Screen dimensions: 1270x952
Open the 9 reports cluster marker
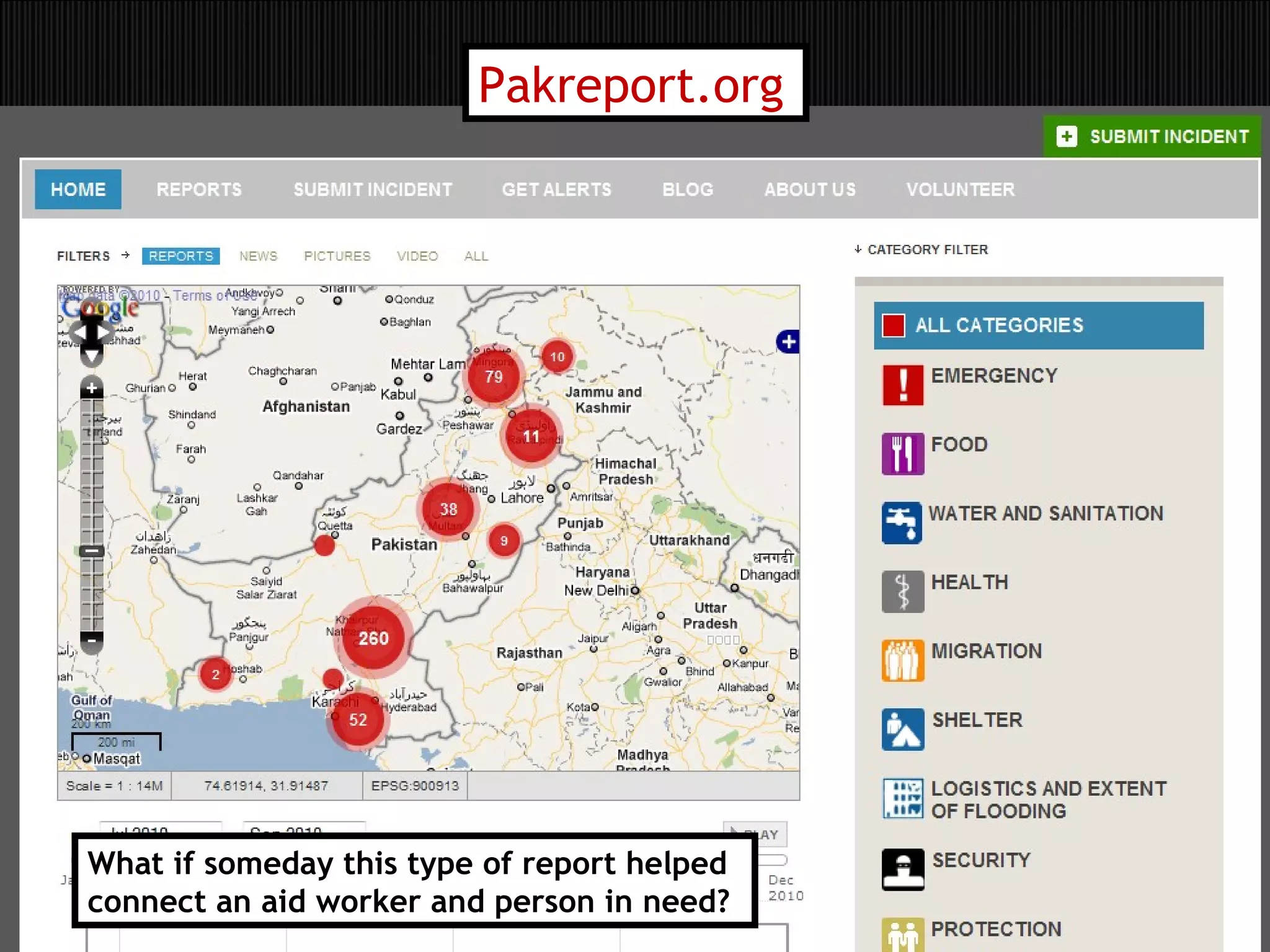click(x=504, y=540)
